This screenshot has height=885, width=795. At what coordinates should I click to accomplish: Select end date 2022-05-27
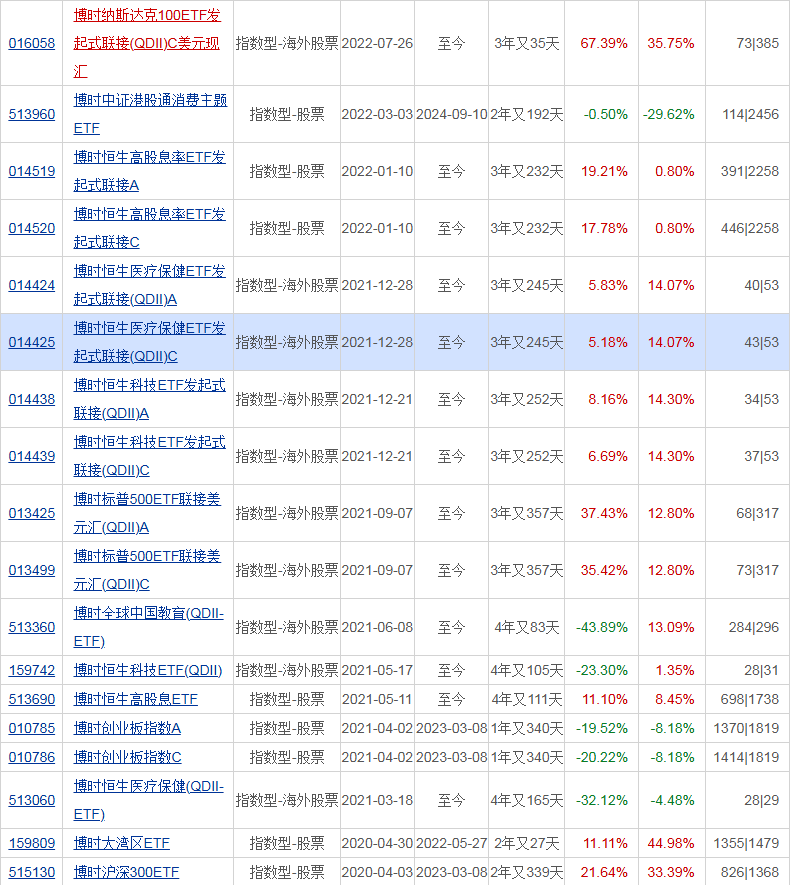[x=451, y=843]
